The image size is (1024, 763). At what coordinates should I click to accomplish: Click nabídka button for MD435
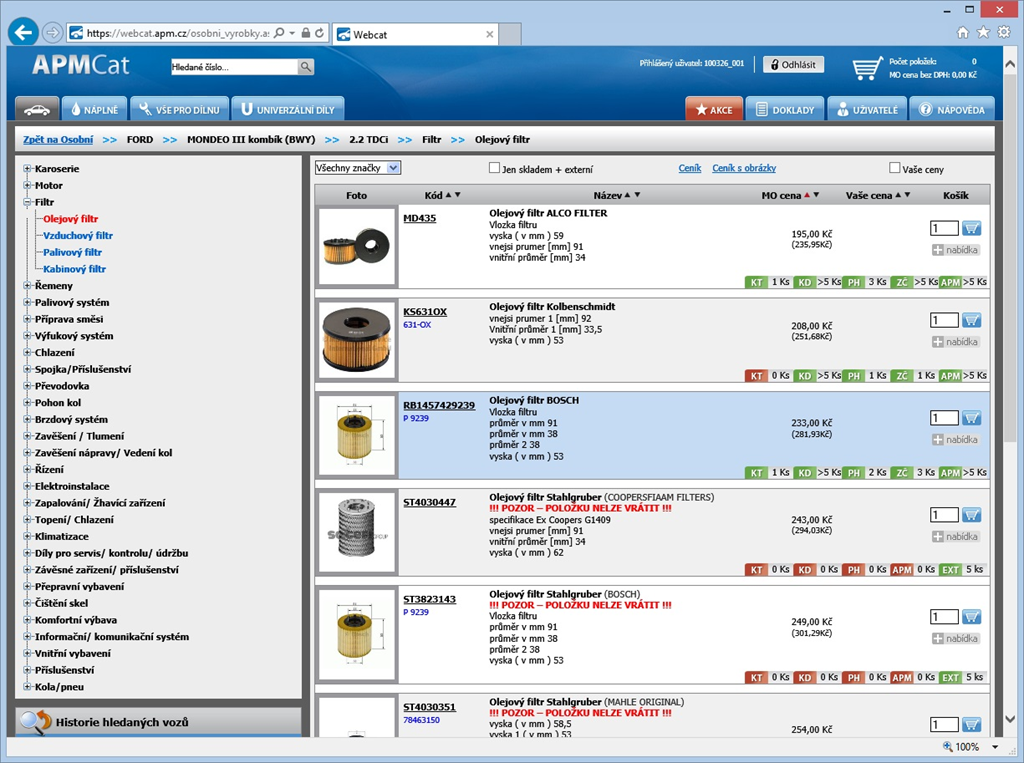955,250
